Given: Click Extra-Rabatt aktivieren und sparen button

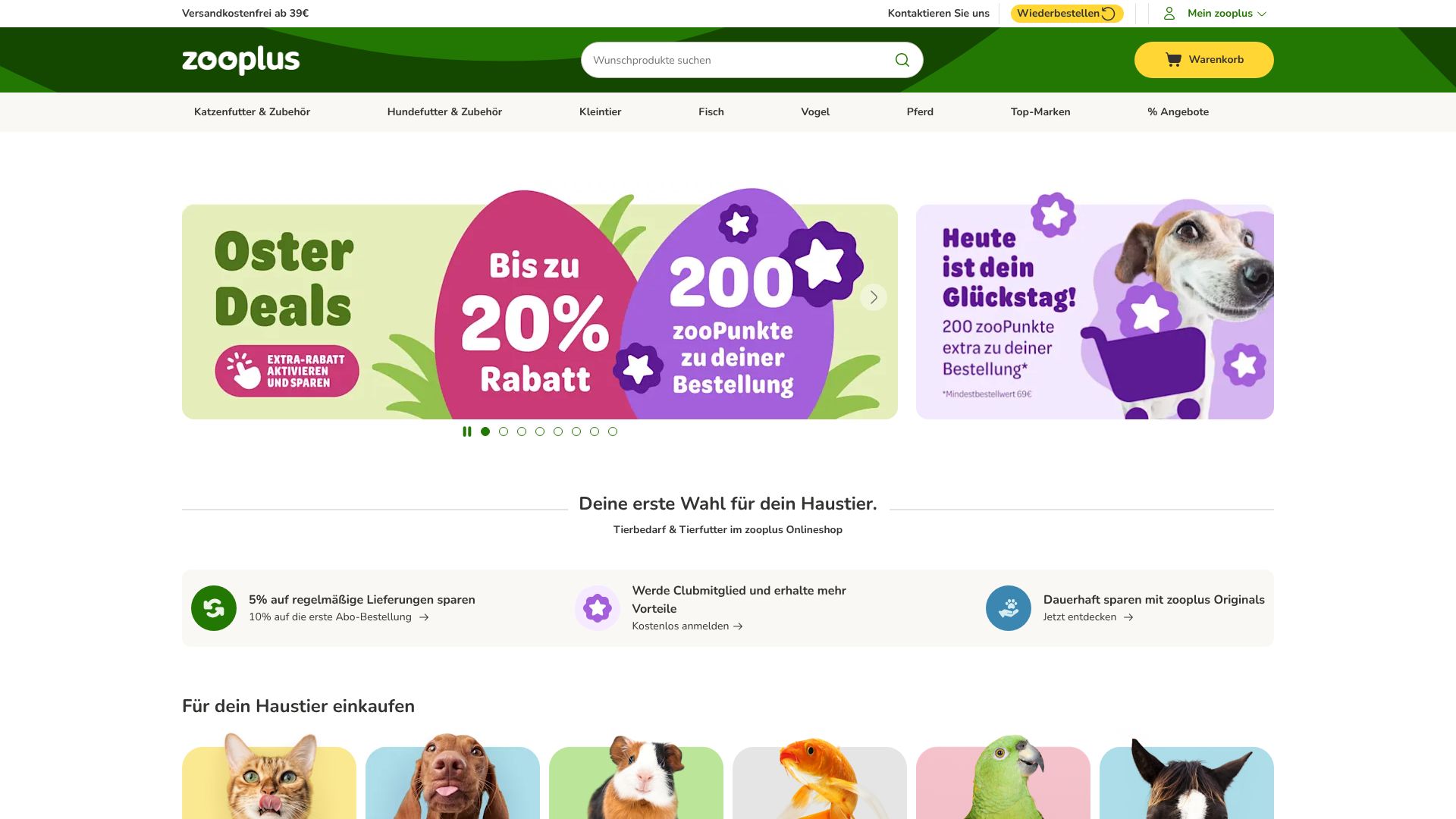Looking at the screenshot, I should [287, 371].
